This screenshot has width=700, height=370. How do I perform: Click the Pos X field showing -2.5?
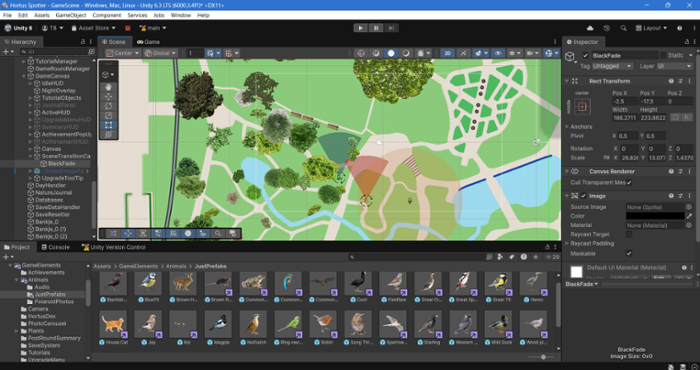tap(625, 101)
